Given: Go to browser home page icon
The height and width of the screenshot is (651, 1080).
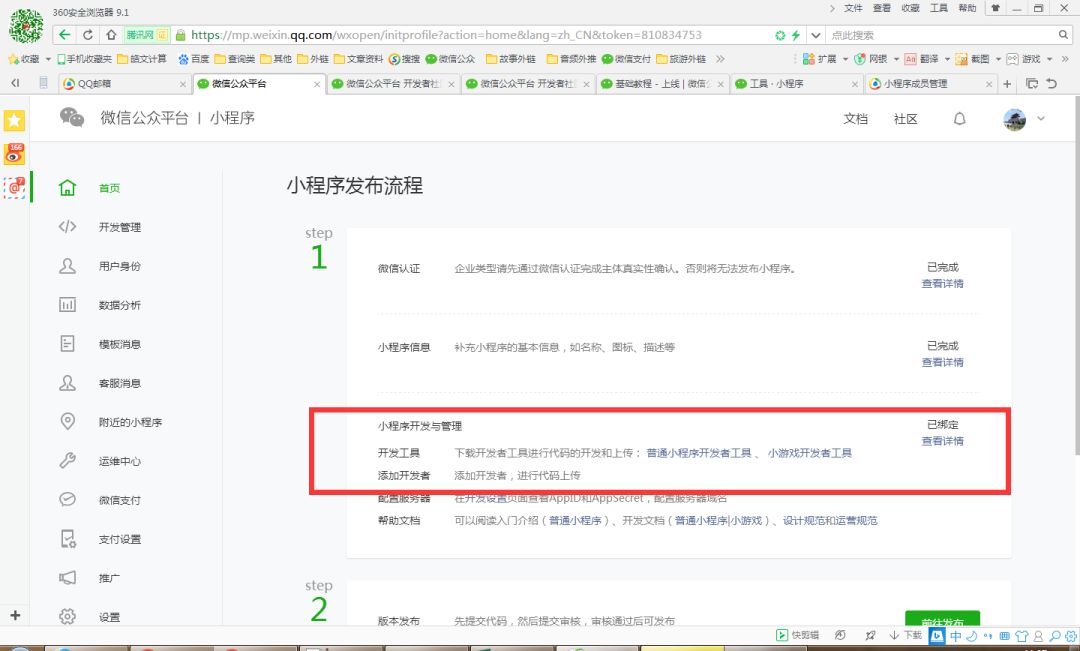Looking at the screenshot, I should point(111,34).
